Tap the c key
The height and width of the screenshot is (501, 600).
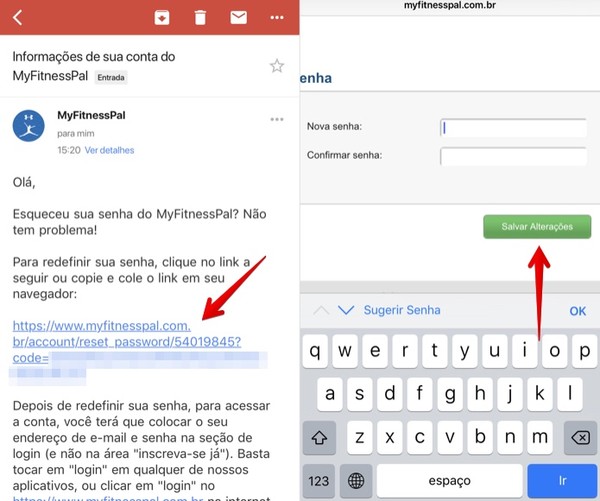[420, 437]
